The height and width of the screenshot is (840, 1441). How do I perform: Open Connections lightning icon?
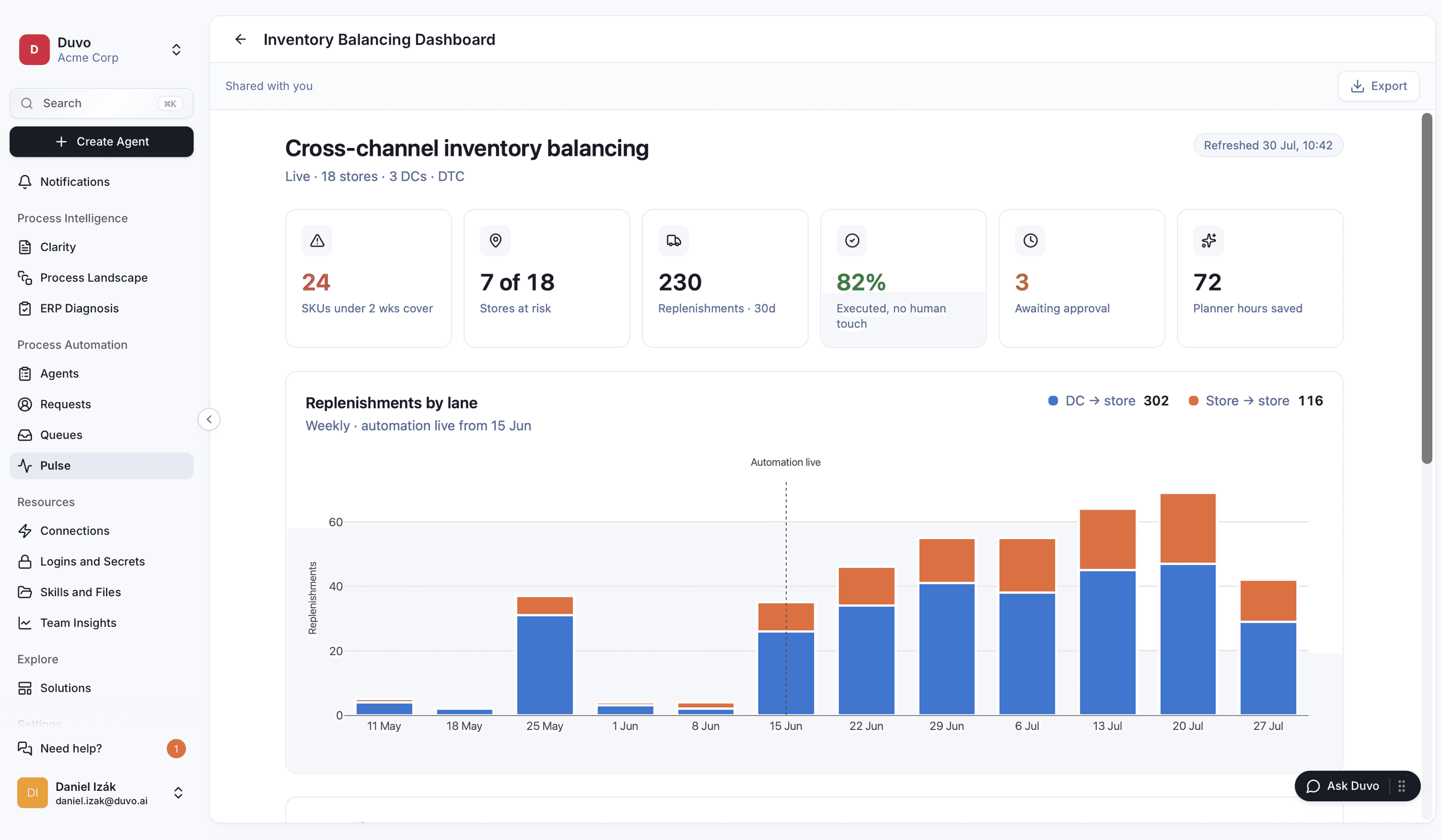[x=25, y=531]
